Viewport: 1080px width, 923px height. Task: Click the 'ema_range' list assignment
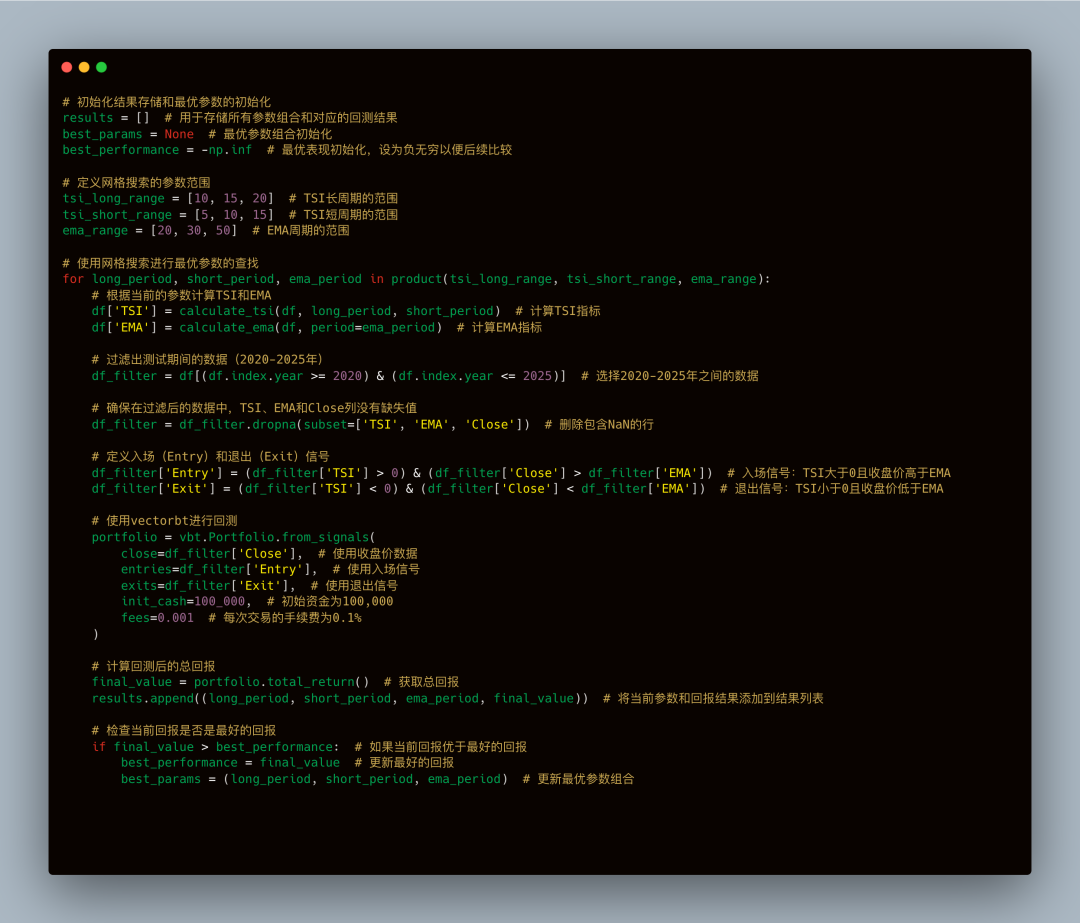click(149, 231)
